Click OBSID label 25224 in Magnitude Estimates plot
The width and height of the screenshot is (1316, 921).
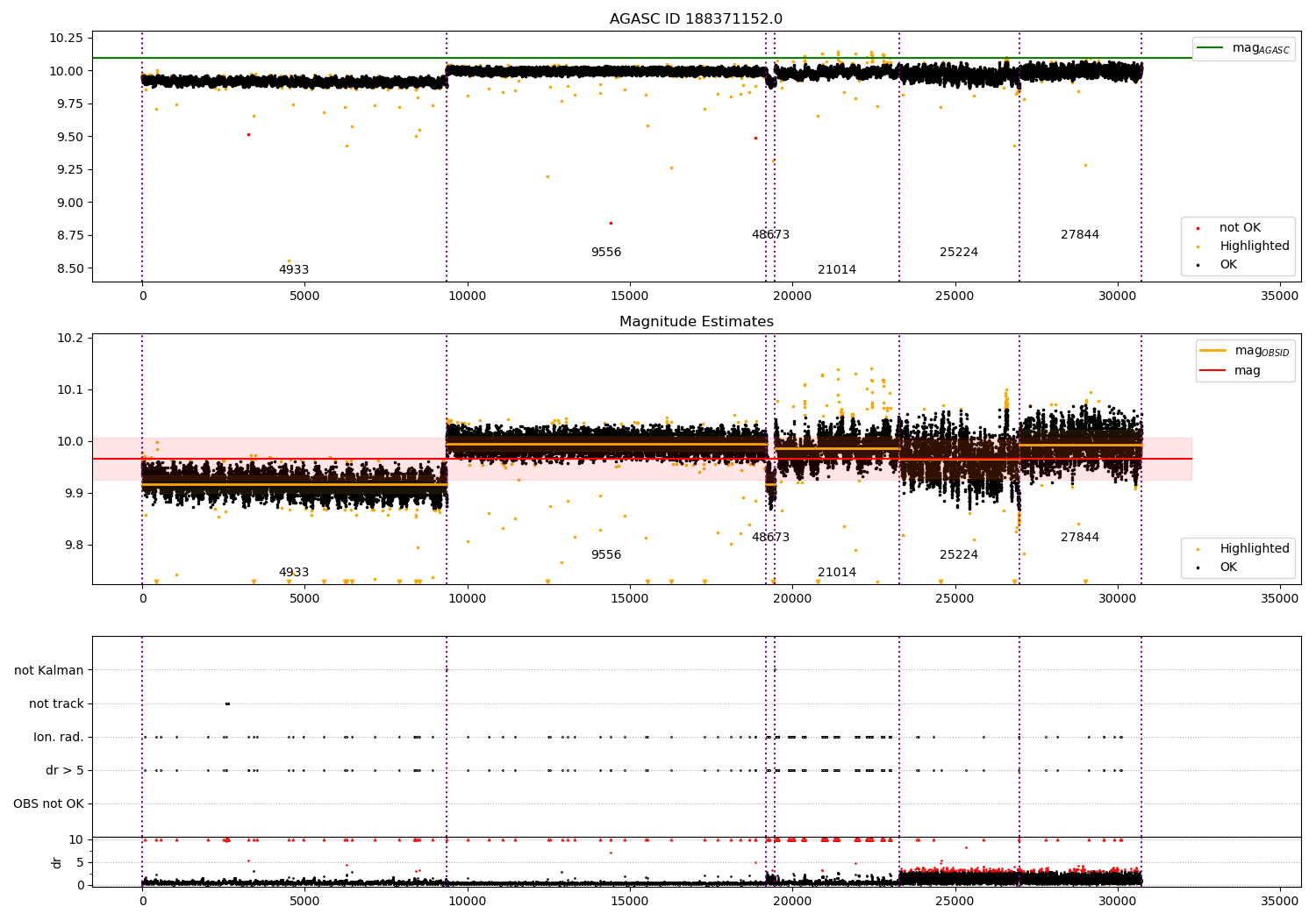pos(959,555)
